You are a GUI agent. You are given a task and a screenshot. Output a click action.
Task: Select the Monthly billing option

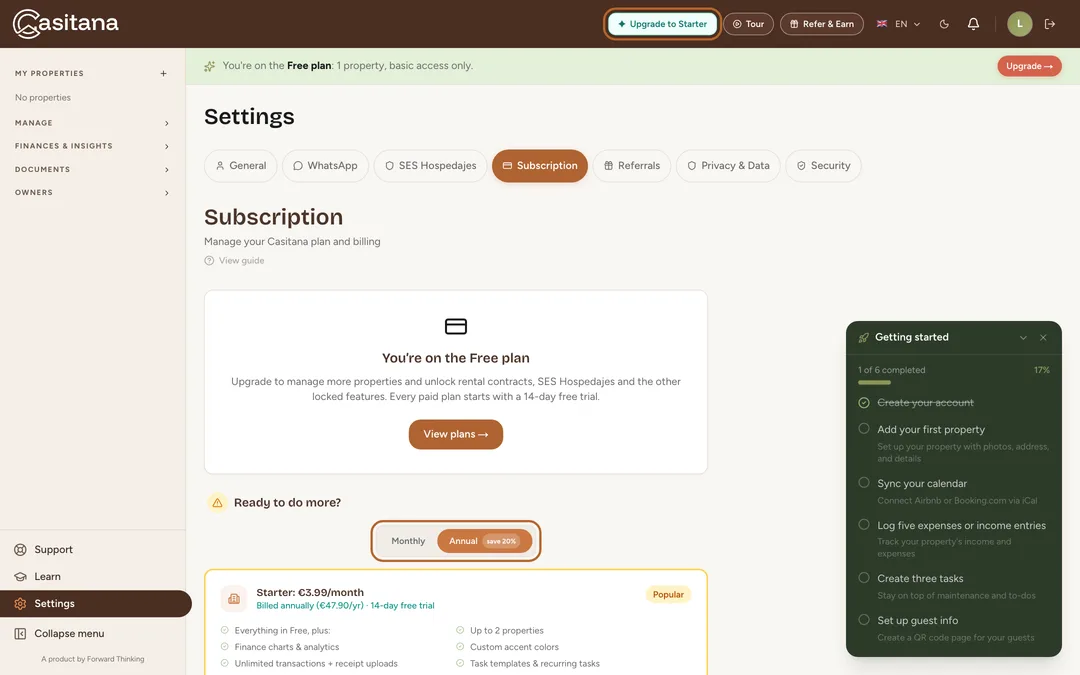click(x=408, y=541)
